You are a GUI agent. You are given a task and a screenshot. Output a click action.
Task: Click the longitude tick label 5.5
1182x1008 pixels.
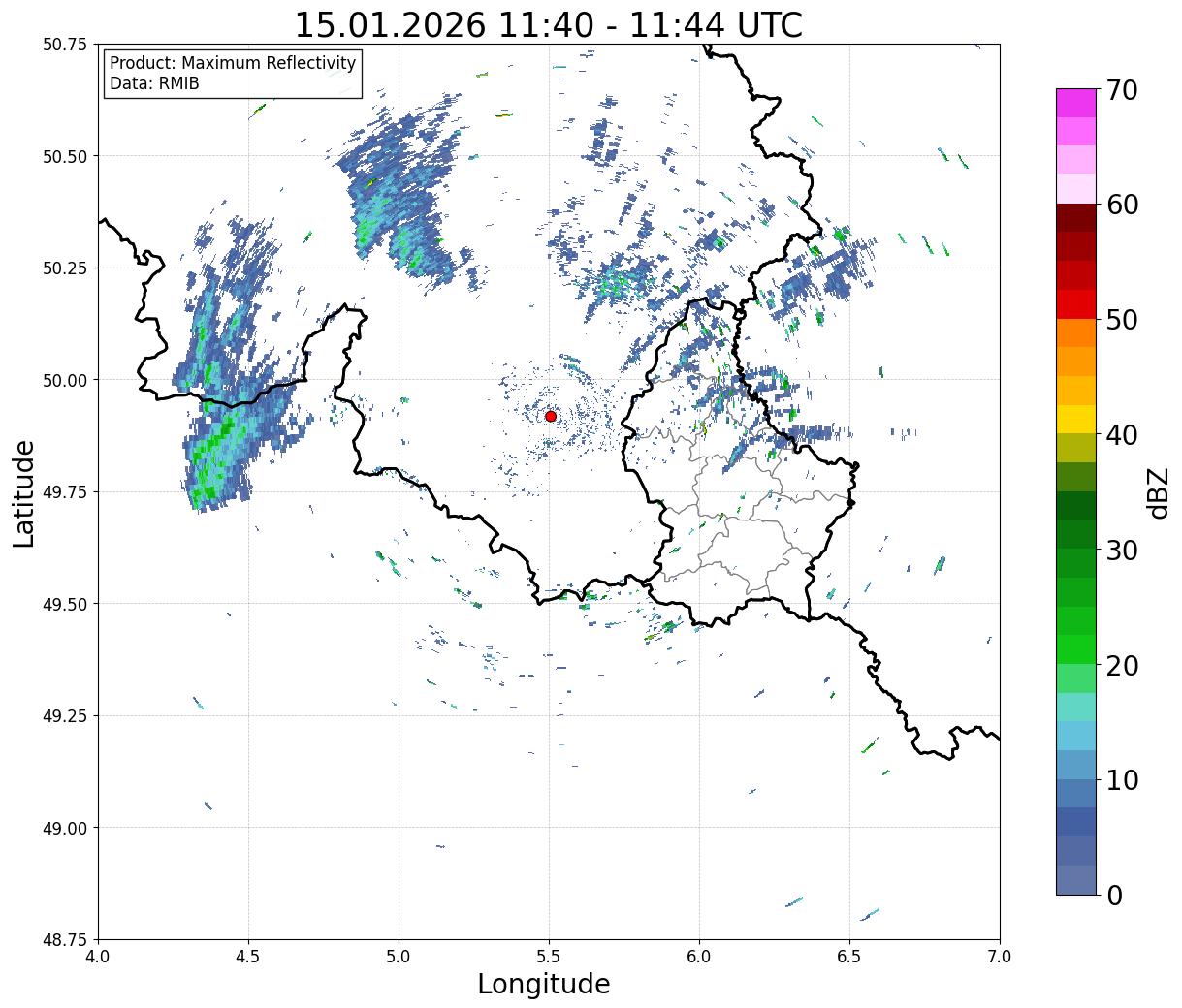tap(549, 957)
